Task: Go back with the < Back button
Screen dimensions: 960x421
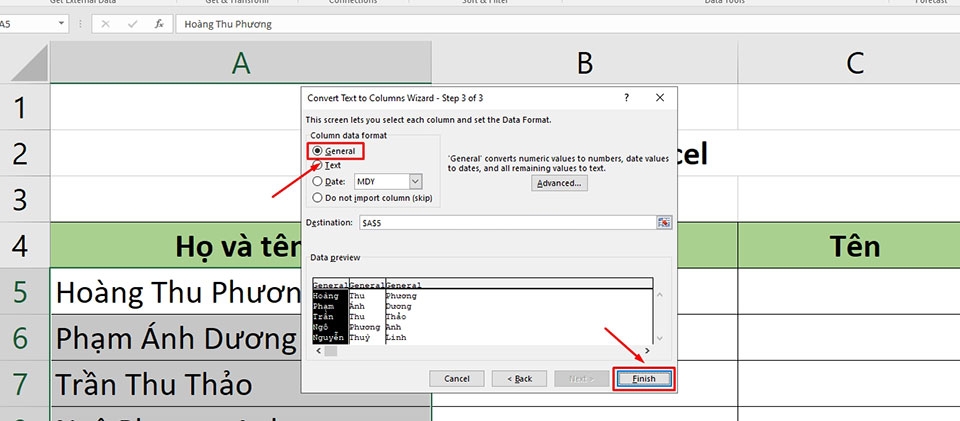Action: point(519,379)
